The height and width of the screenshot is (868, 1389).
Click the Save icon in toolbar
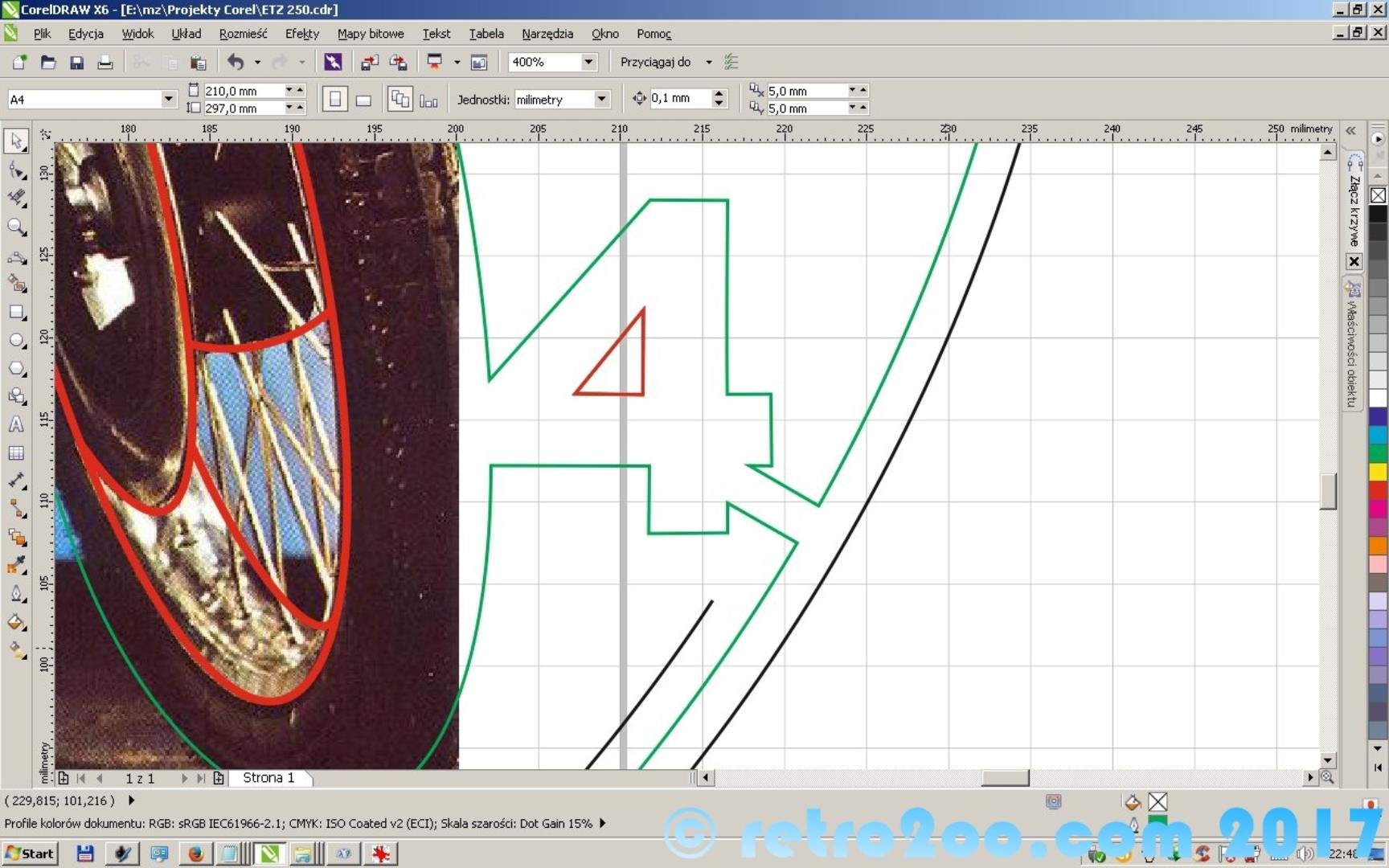tap(77, 63)
